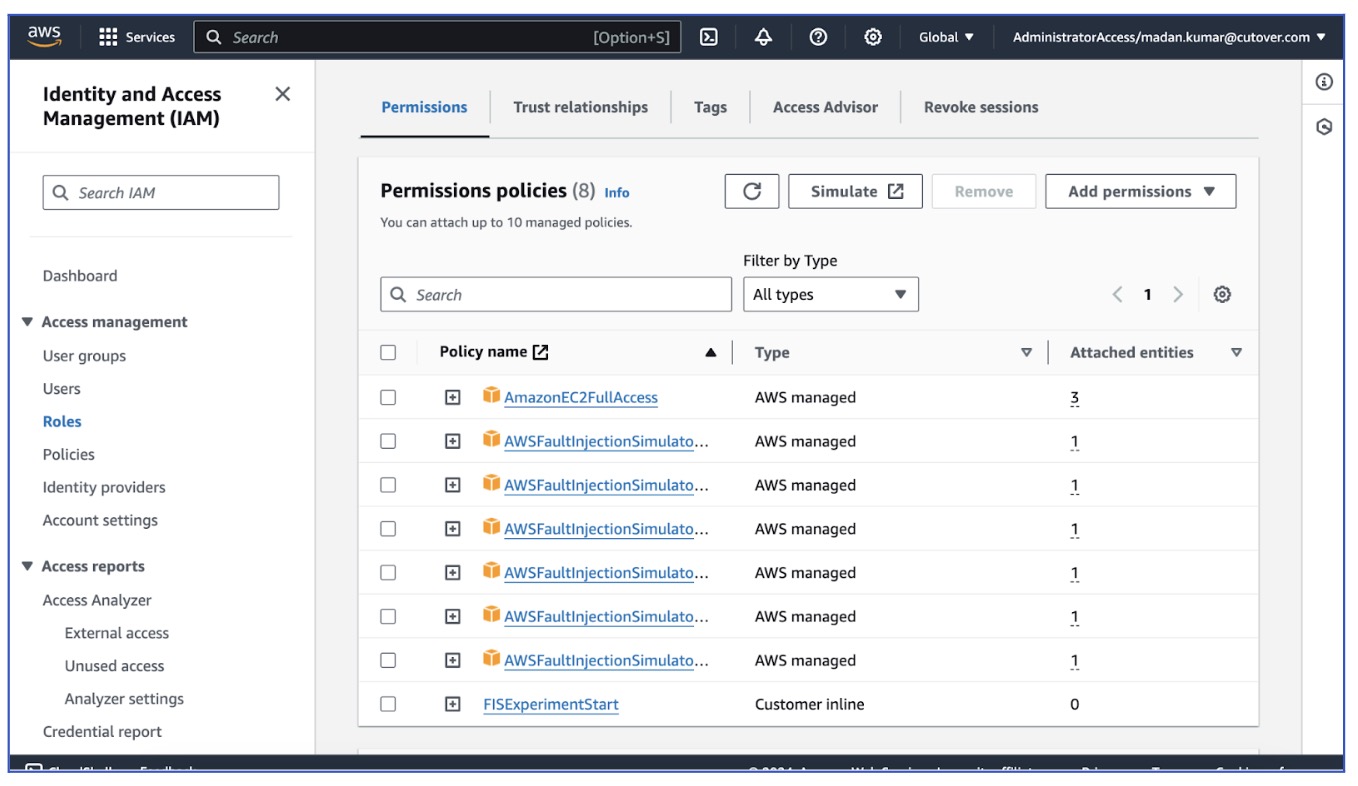The width and height of the screenshot is (1358, 786).
Task: Open the notifications bell
Action: (x=763, y=37)
